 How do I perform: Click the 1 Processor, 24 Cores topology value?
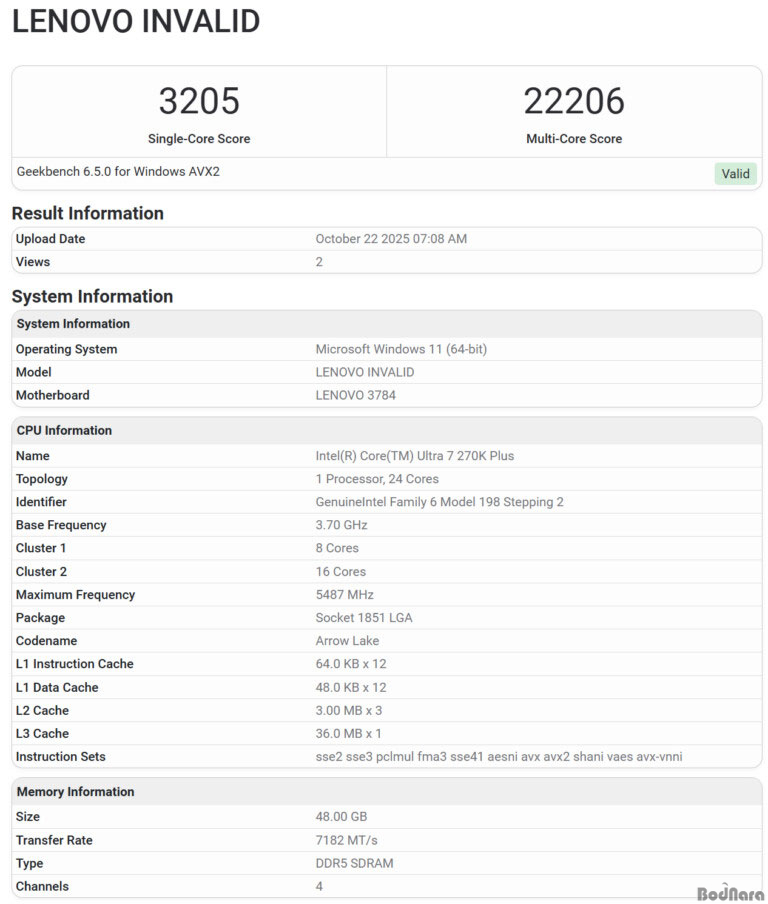tap(377, 479)
